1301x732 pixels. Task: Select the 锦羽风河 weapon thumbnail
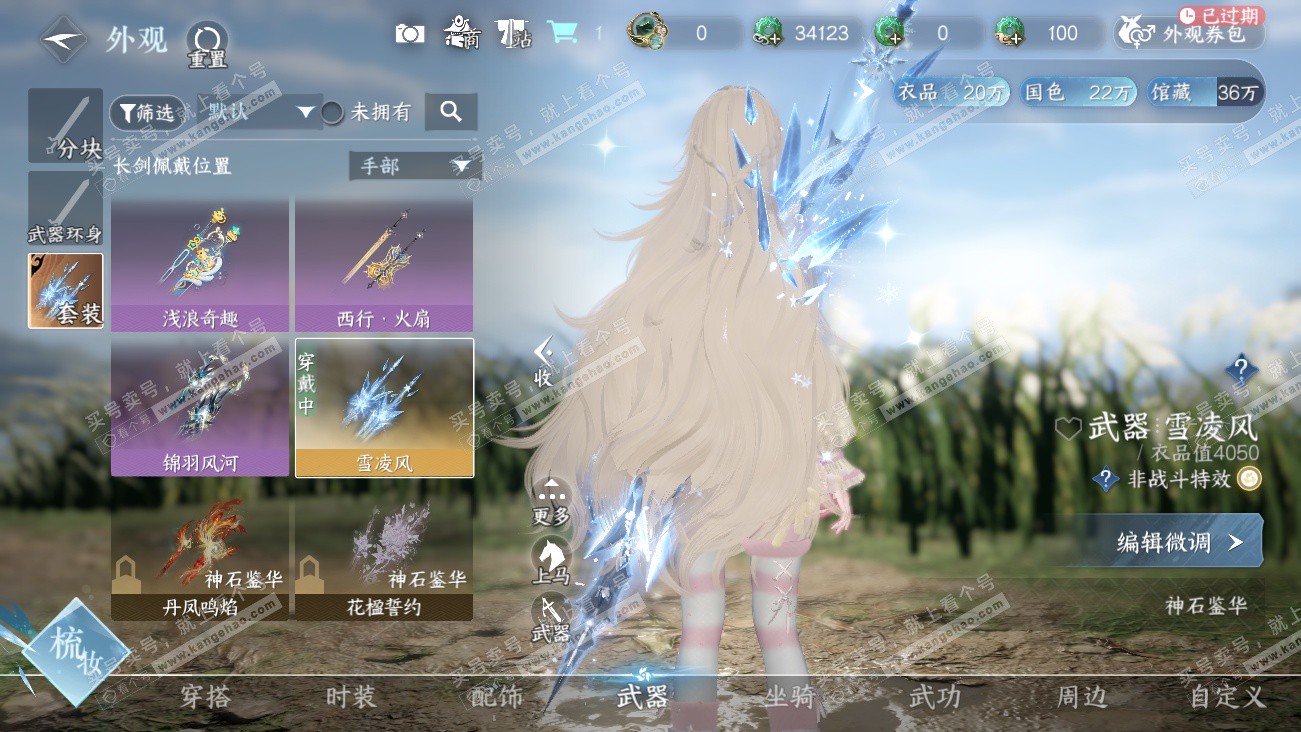point(200,407)
